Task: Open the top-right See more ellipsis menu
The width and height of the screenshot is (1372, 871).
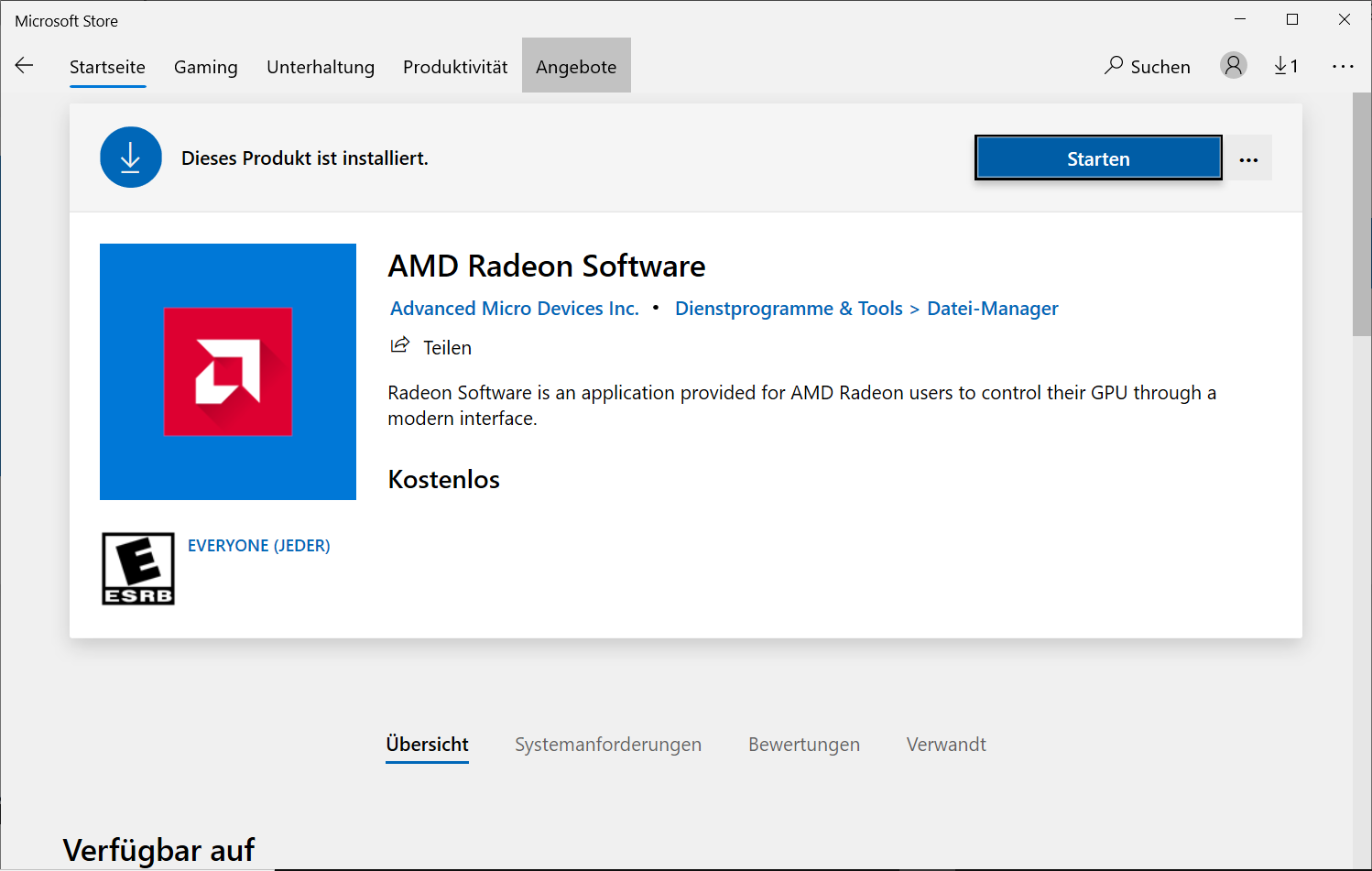Action: [x=1343, y=66]
